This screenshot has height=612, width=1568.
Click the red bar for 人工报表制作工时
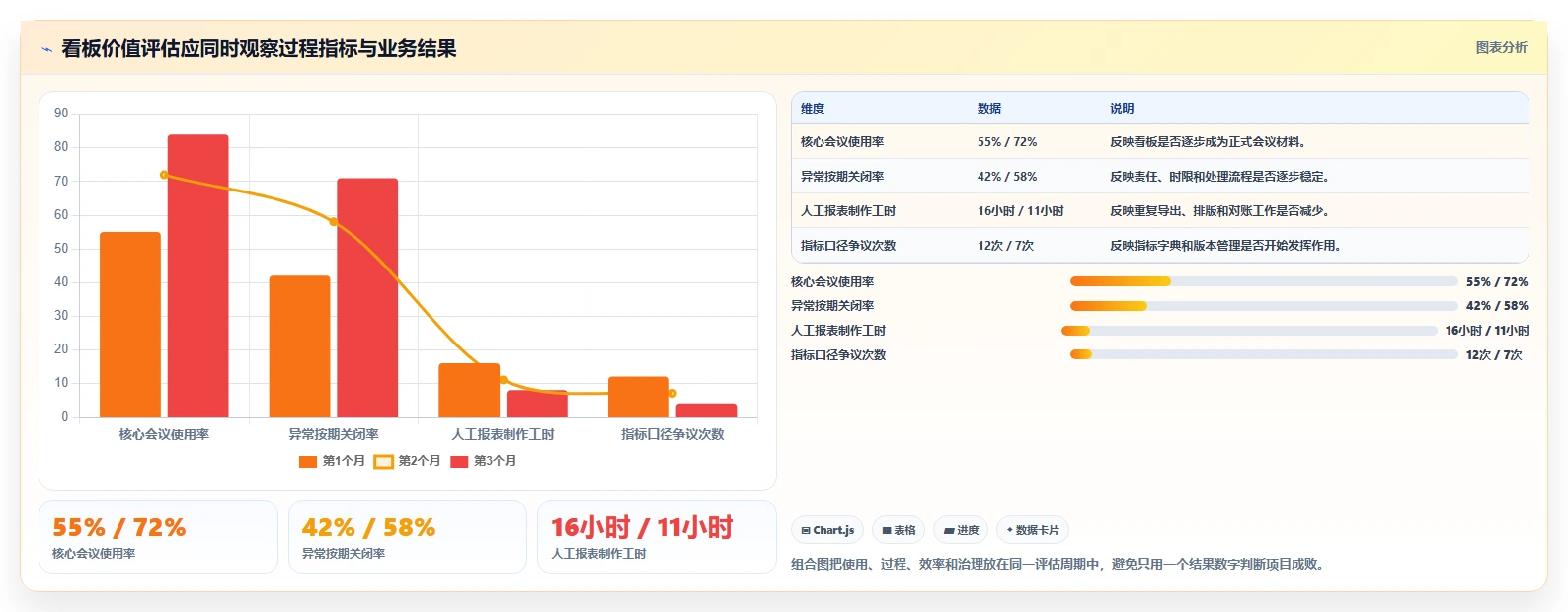pyautogui.click(x=537, y=403)
